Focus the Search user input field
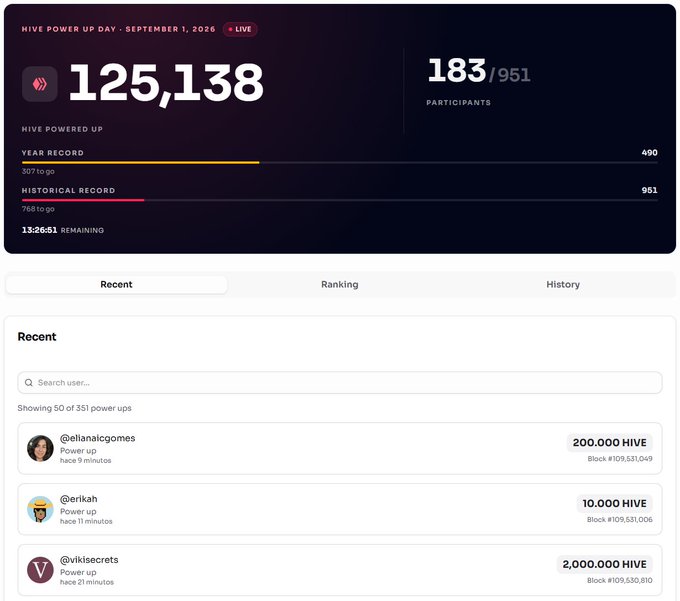Screen dimensions: 680x601 pyautogui.click(x=340, y=382)
